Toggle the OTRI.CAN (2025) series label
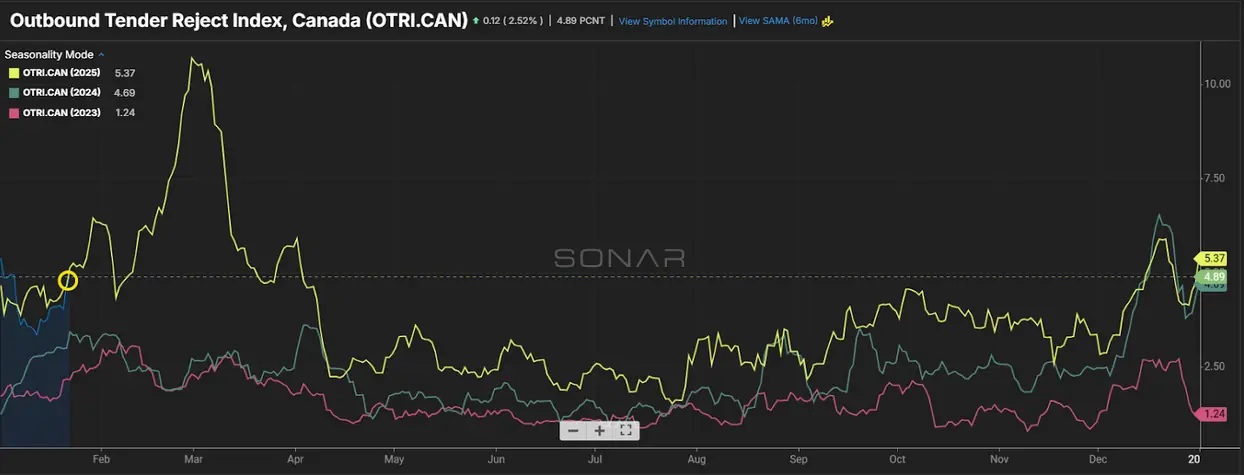Viewport: 1244px width, 475px height. (62, 73)
